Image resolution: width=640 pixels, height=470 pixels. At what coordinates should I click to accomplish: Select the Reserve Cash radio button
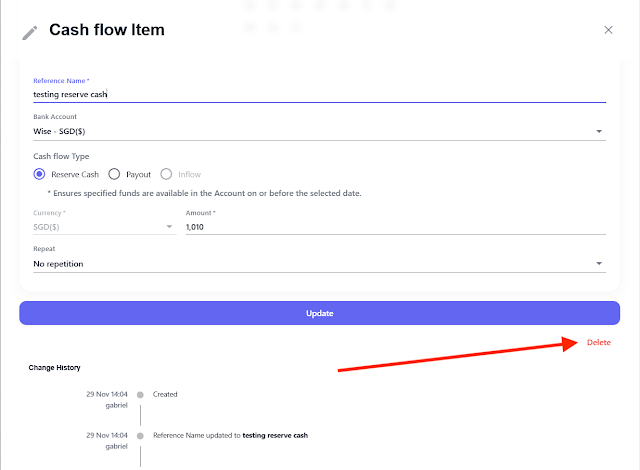click(40, 174)
